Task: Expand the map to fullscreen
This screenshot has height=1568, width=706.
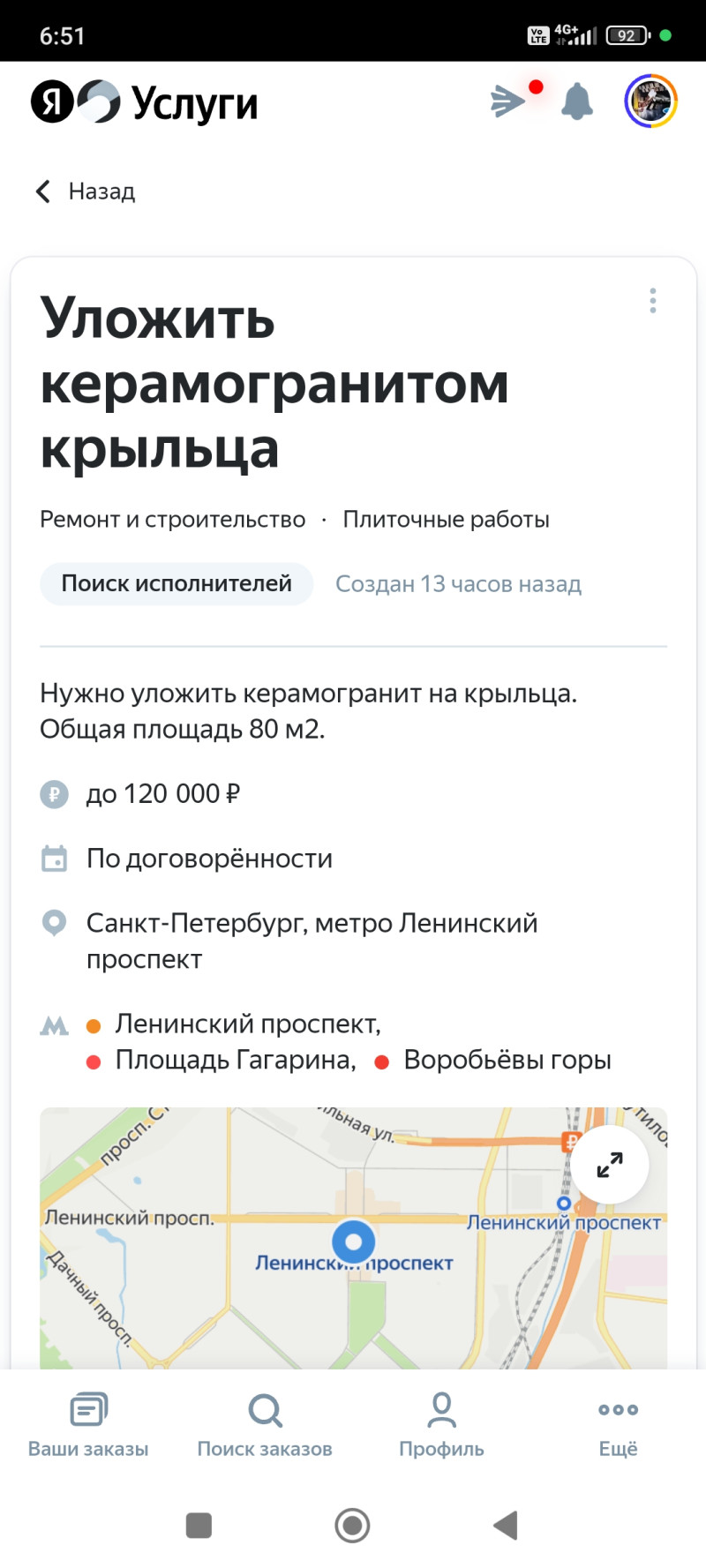Action: click(610, 1165)
